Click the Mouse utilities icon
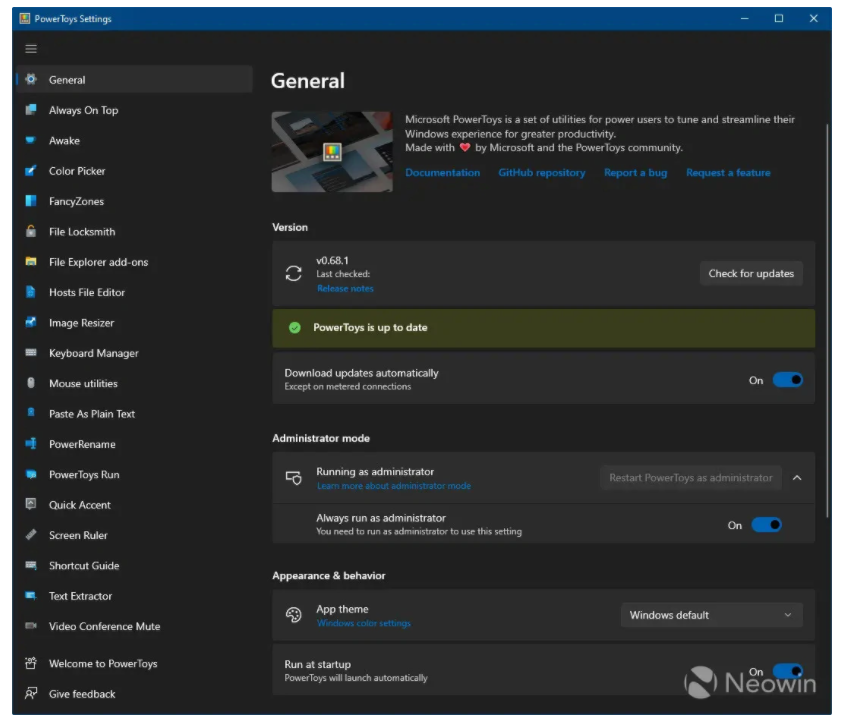The height and width of the screenshot is (723, 844). [31, 383]
